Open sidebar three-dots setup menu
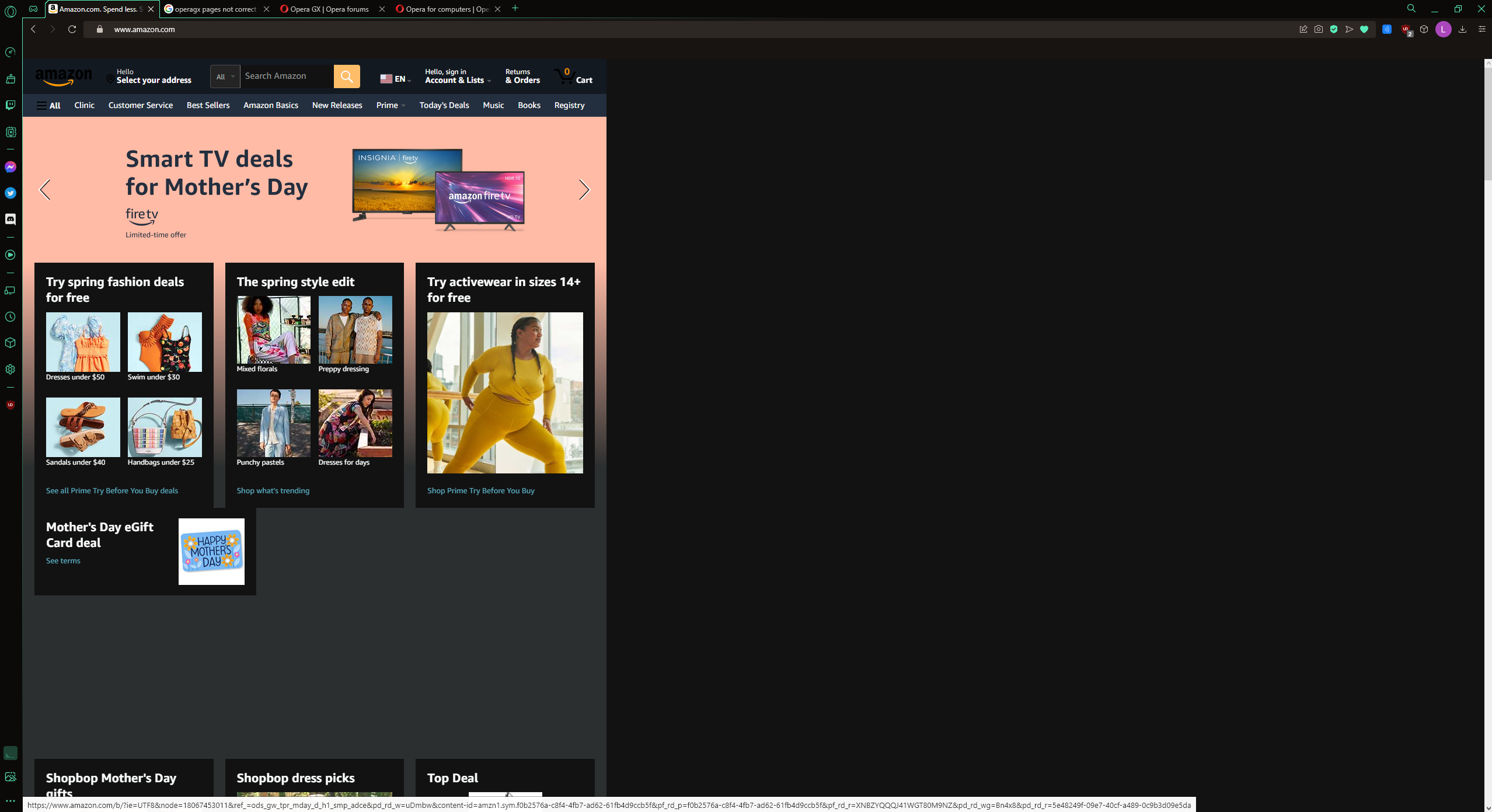The width and height of the screenshot is (1492, 812). [11, 801]
